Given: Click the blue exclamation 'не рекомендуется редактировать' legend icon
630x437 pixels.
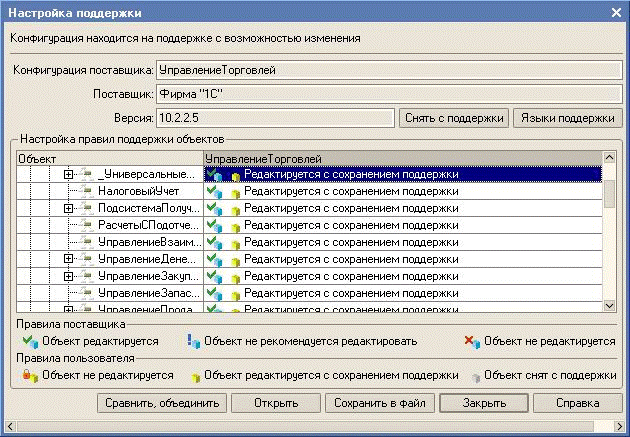Looking at the screenshot, I should [194, 342].
